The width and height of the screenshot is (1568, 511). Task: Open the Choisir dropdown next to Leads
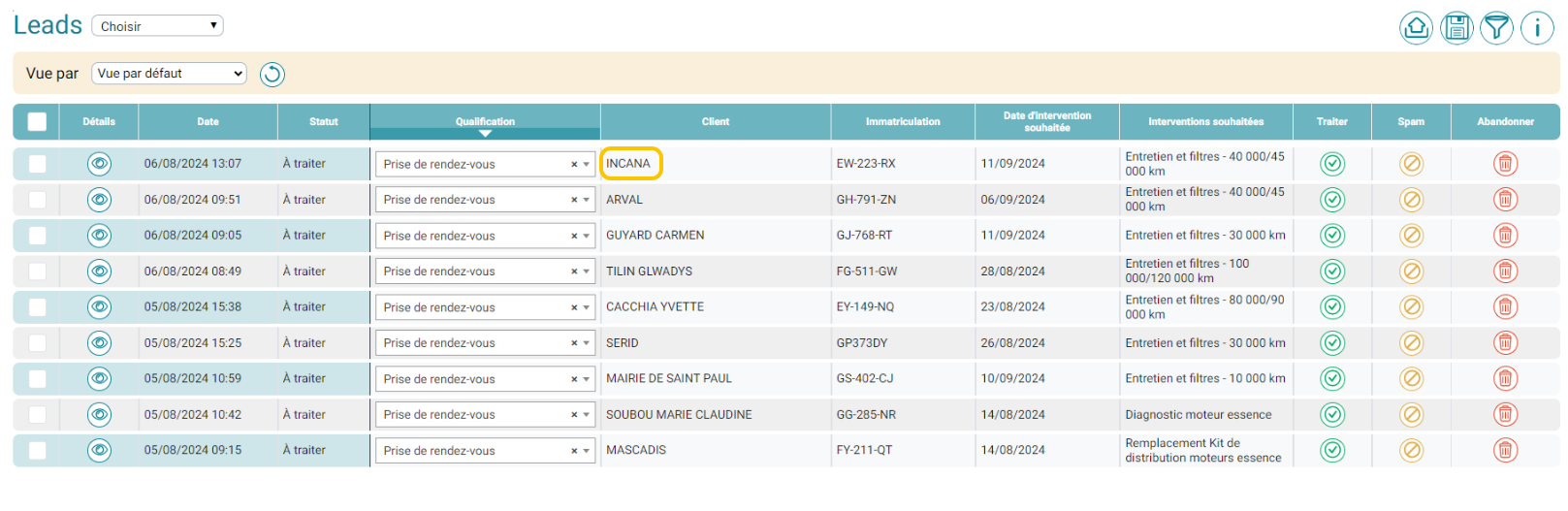click(x=157, y=26)
